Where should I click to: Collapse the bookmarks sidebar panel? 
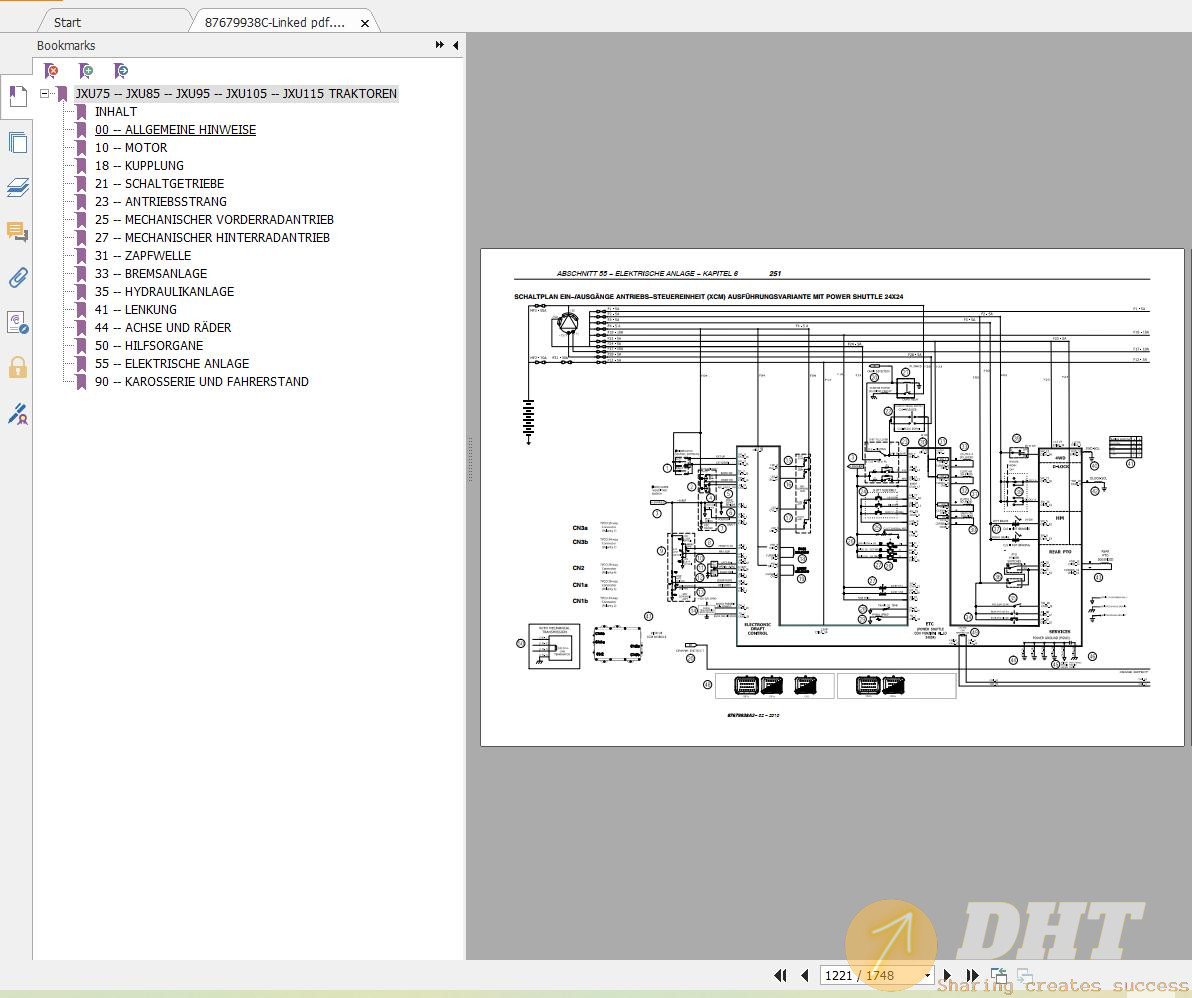(455, 44)
